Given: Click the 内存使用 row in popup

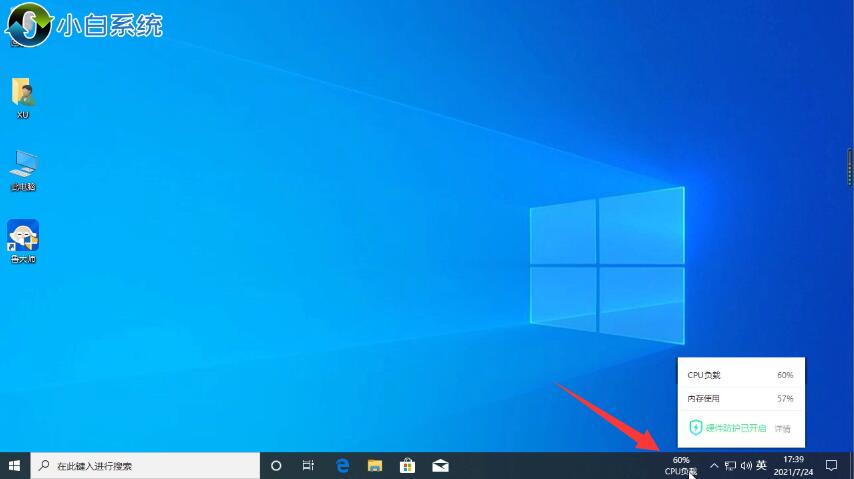Looking at the screenshot, I should click(741, 399).
